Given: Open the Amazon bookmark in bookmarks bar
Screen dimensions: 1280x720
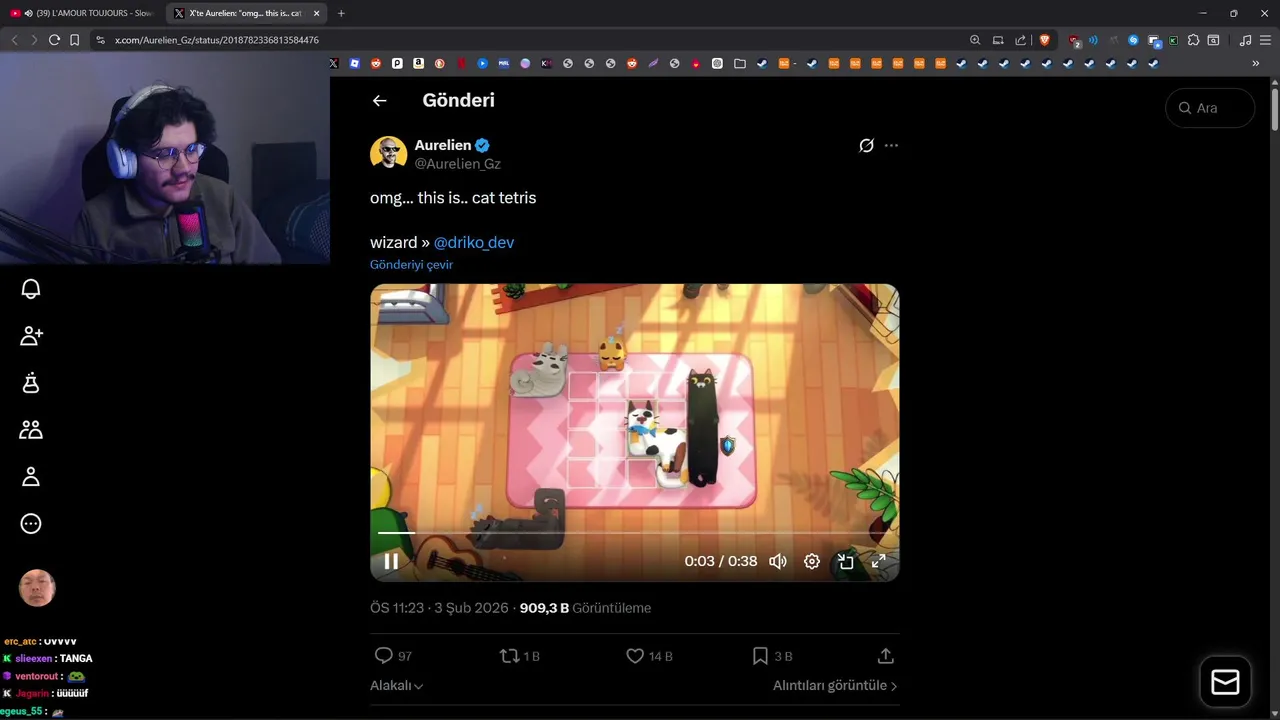Looking at the screenshot, I should pyautogui.click(x=418, y=63).
